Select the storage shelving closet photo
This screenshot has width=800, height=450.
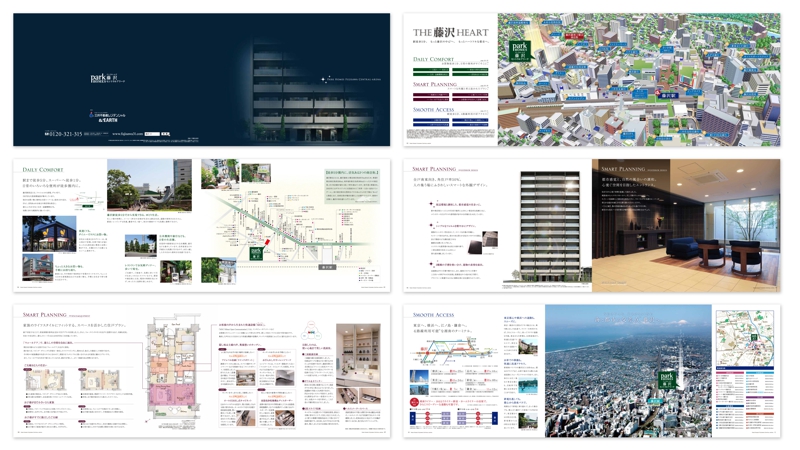point(358,354)
